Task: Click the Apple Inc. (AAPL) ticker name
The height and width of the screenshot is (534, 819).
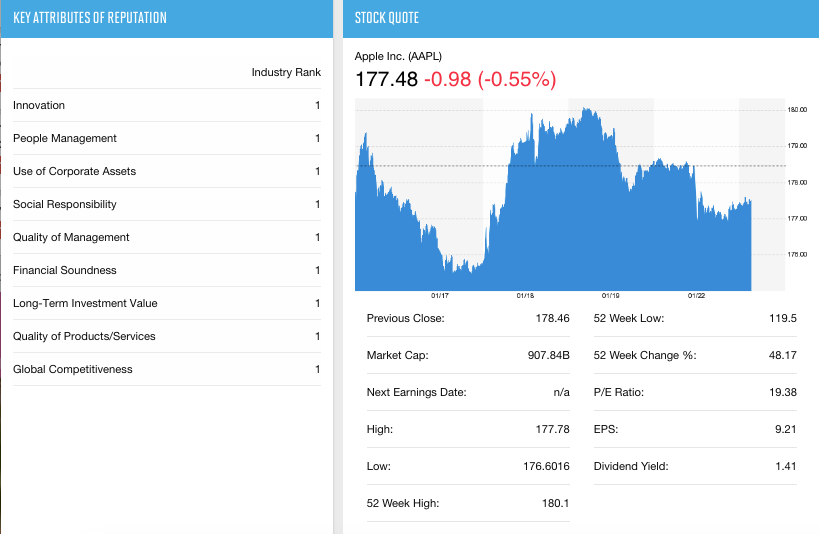Action: pos(398,56)
